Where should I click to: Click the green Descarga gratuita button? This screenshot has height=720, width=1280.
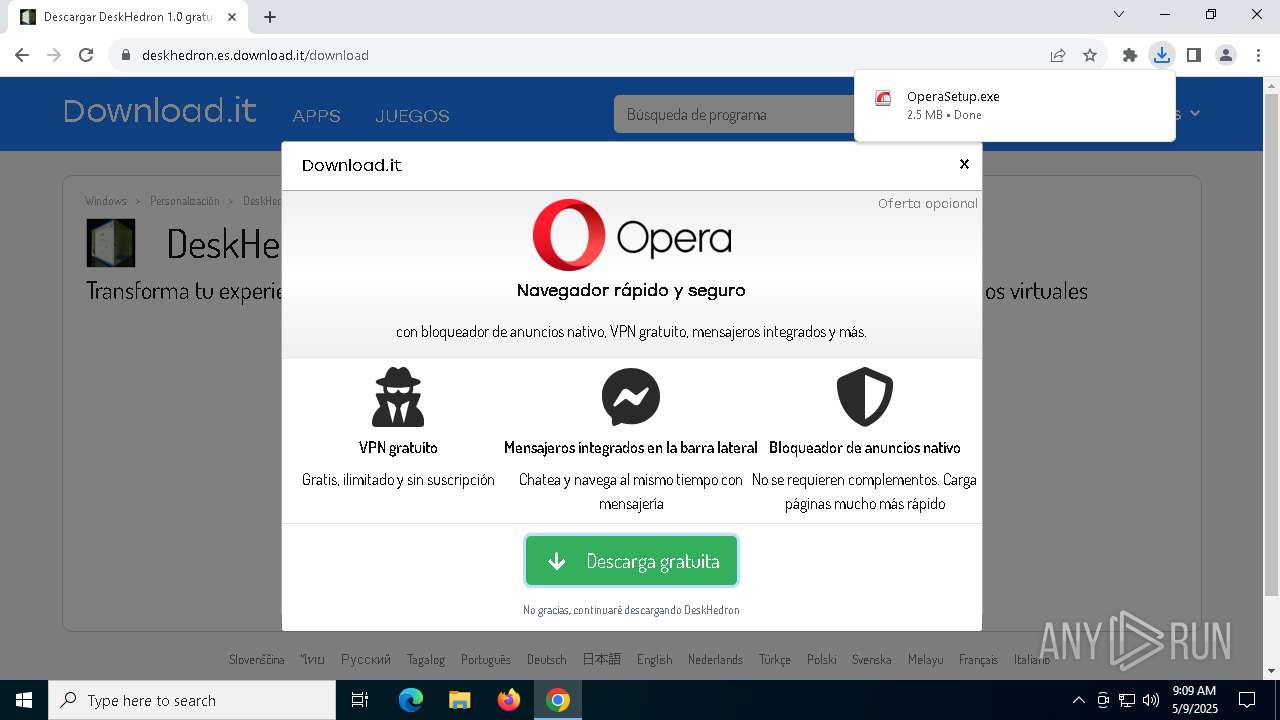tap(632, 561)
